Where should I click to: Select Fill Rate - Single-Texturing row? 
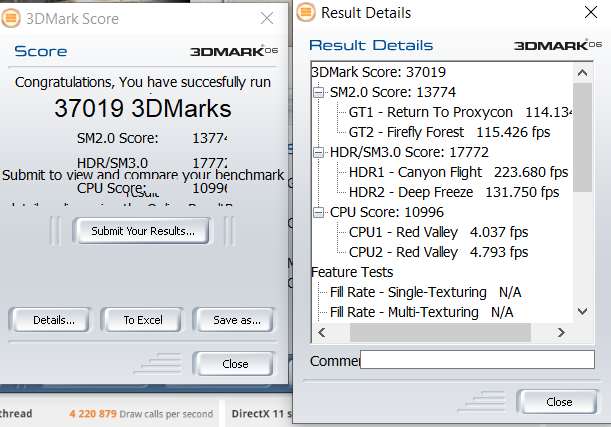click(x=426, y=292)
